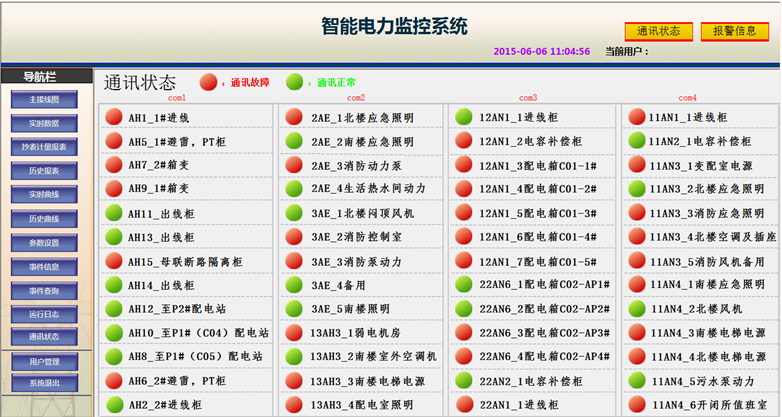Click the red status light for AH1_1#进线
The image size is (782, 417).
click(113, 117)
